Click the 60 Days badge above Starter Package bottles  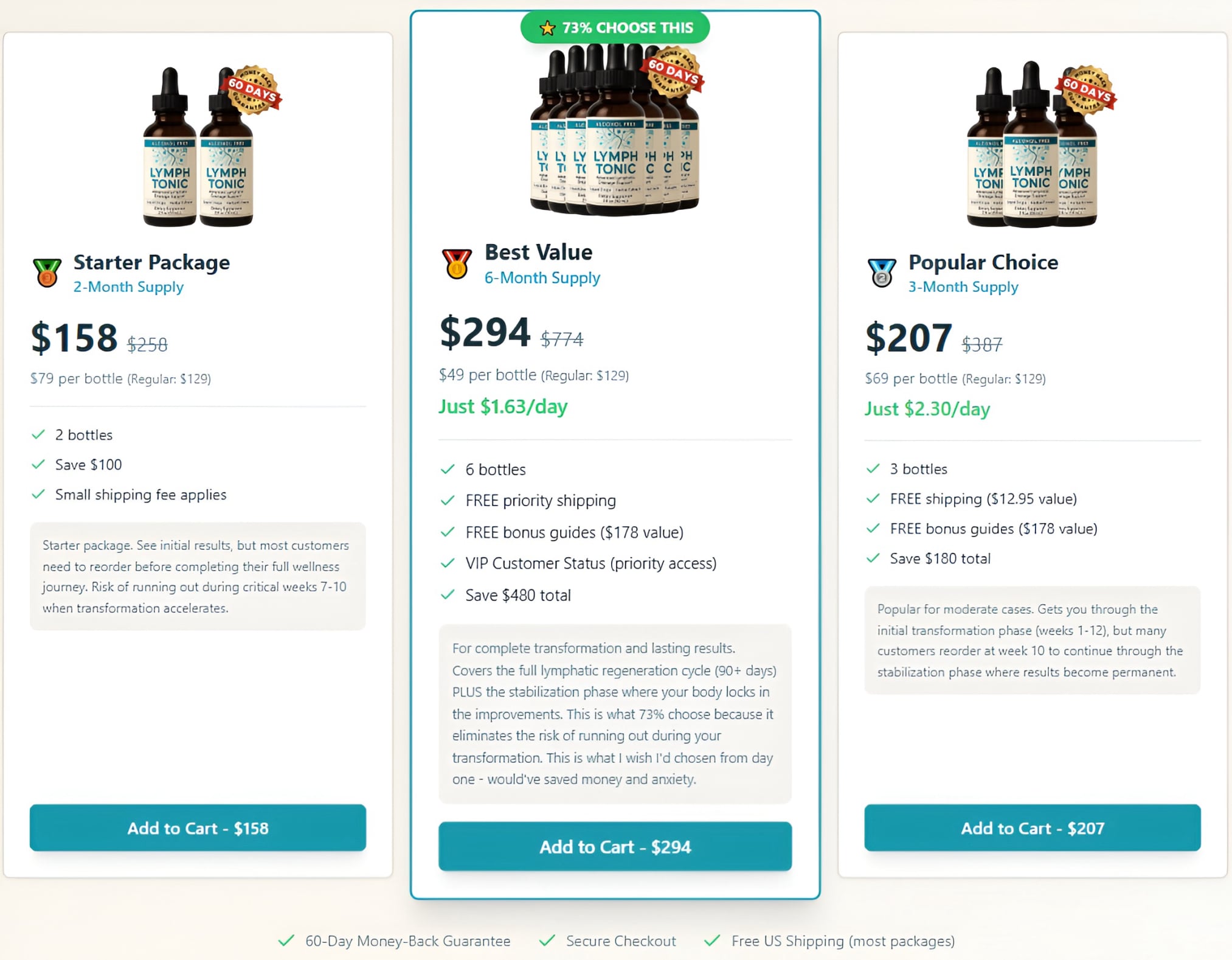click(x=255, y=88)
